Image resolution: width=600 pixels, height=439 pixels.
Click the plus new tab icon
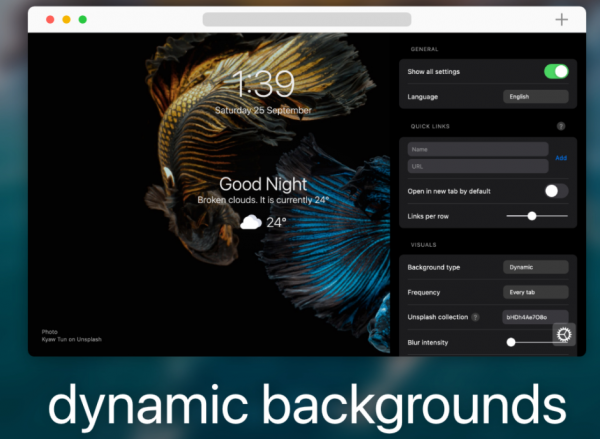pos(561,20)
